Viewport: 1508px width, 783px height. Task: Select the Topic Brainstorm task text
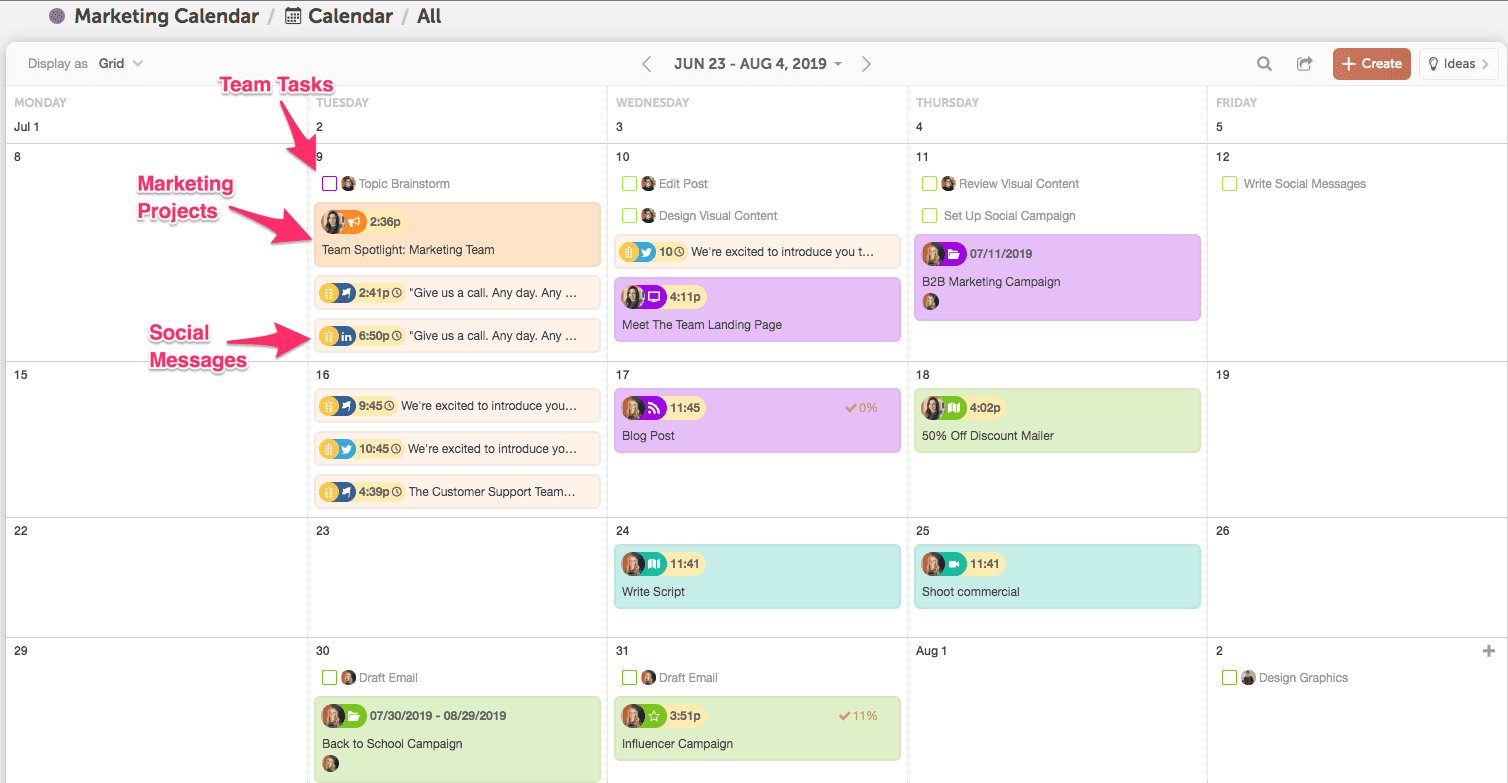click(x=404, y=184)
